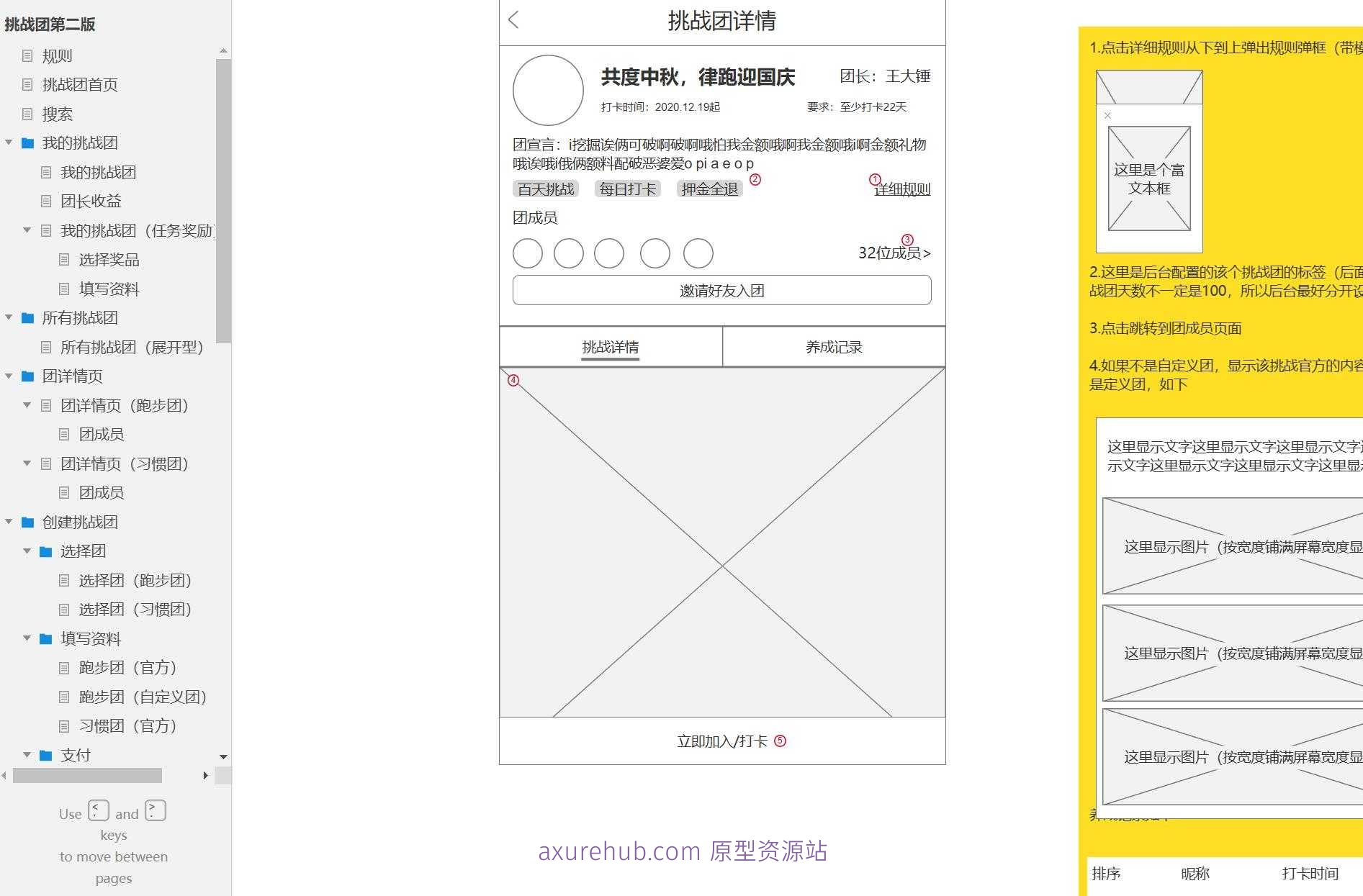Click 昵称 column header in notes table

(1195, 874)
